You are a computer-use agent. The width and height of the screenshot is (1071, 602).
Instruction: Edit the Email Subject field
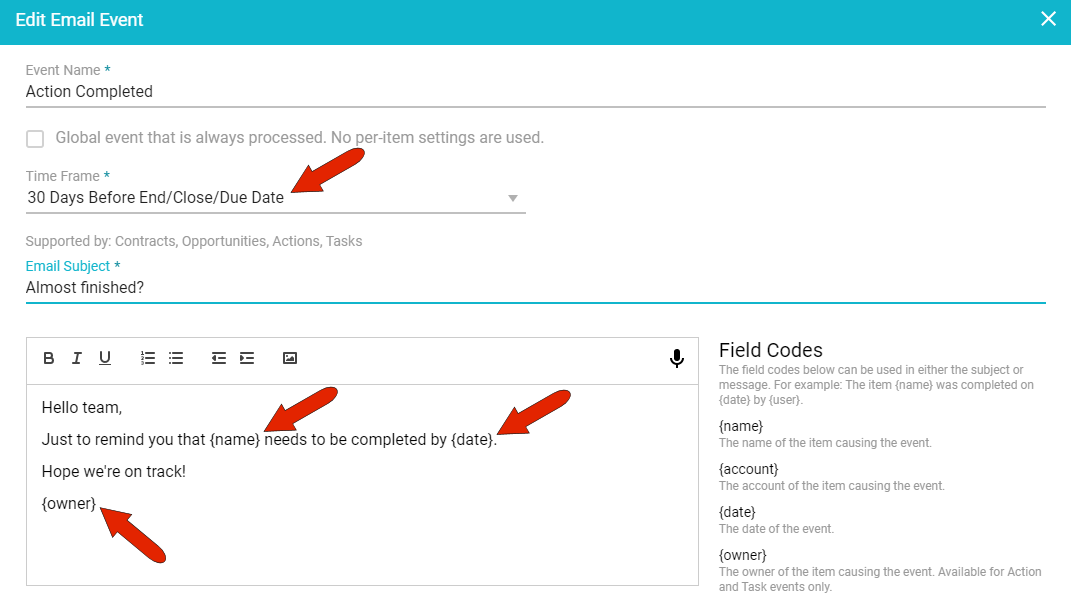click(x=534, y=288)
